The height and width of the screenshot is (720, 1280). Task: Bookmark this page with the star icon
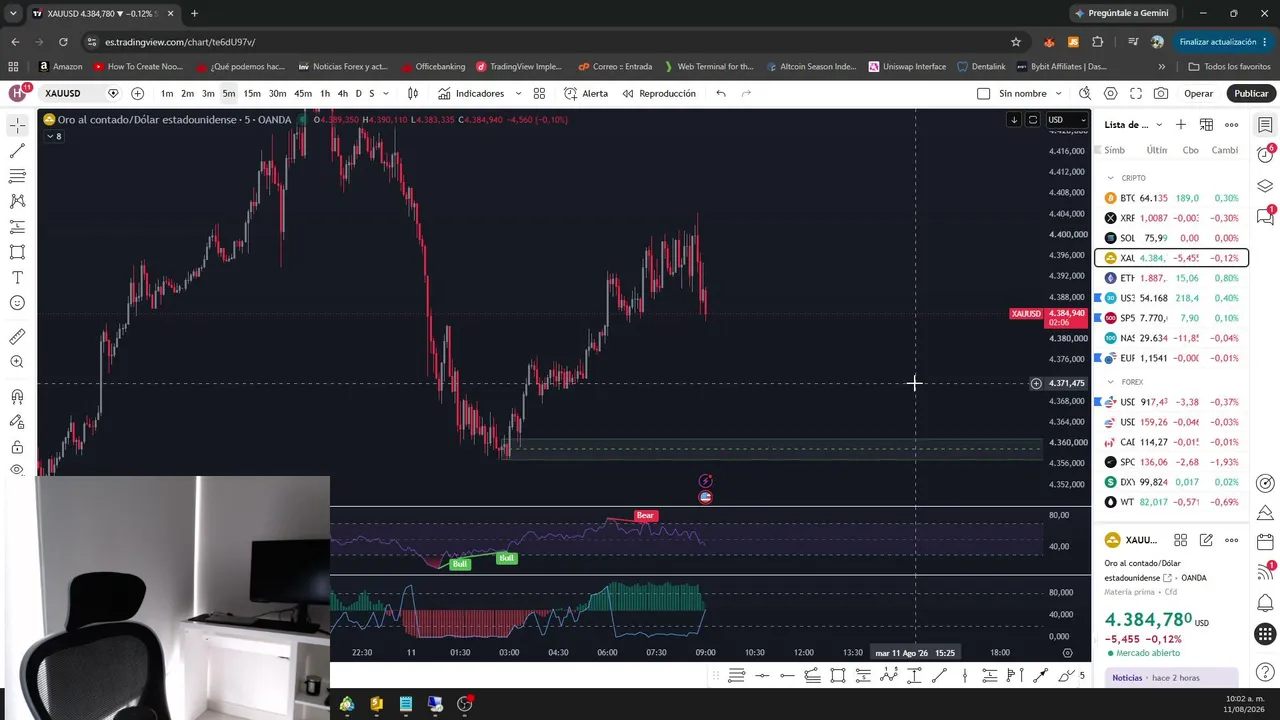point(1016,42)
